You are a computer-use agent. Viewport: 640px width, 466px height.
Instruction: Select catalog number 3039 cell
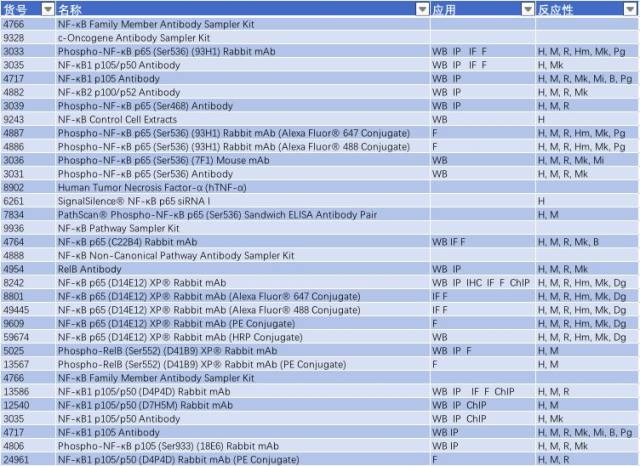pos(28,106)
